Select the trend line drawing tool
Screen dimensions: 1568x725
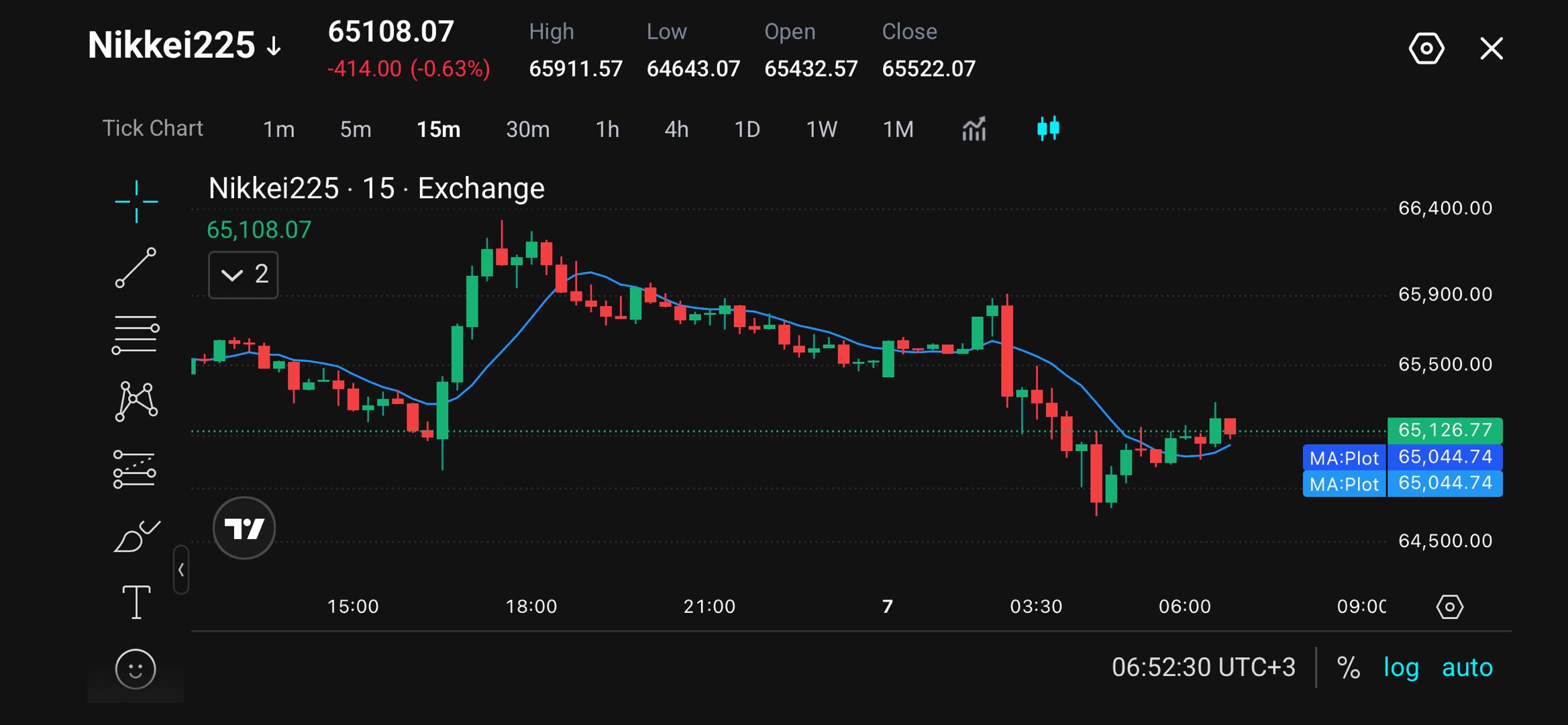[136, 268]
